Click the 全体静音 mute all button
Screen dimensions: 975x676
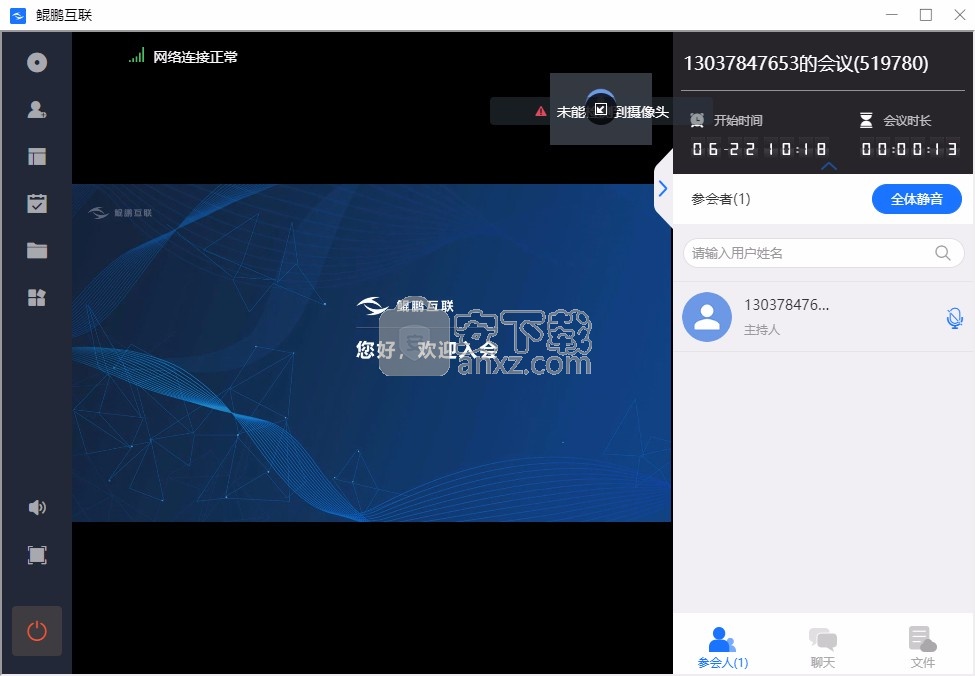point(917,199)
